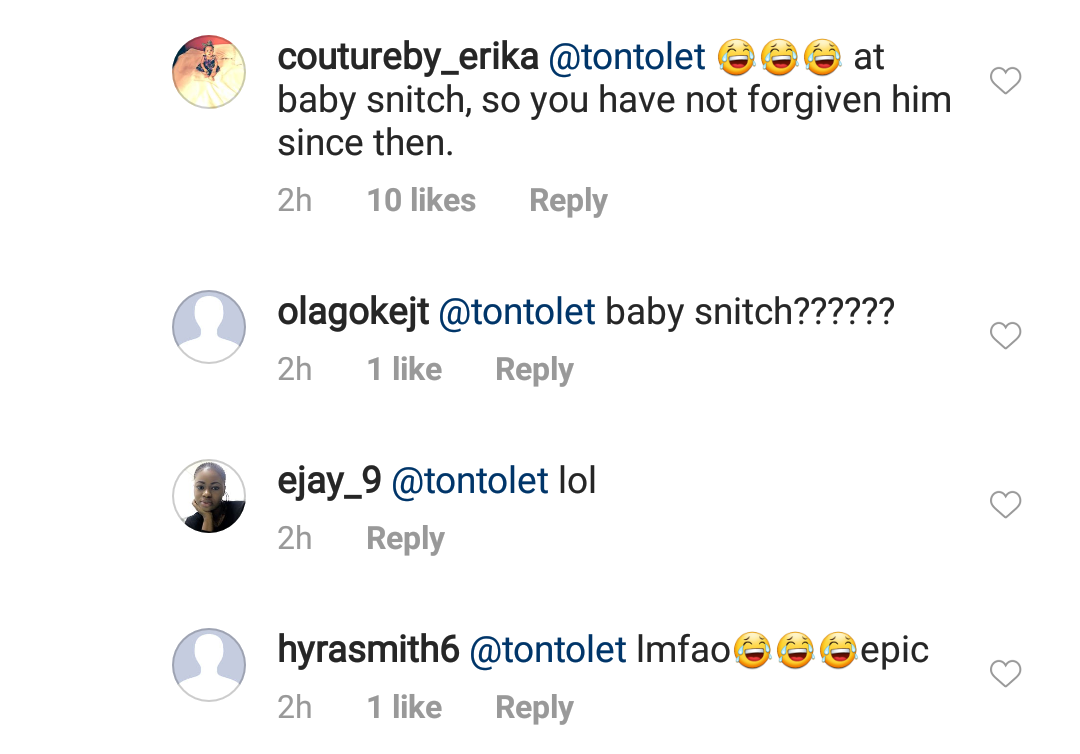Reply to coutureby_erika's comment
This screenshot has width=1080, height=754.
click(568, 201)
